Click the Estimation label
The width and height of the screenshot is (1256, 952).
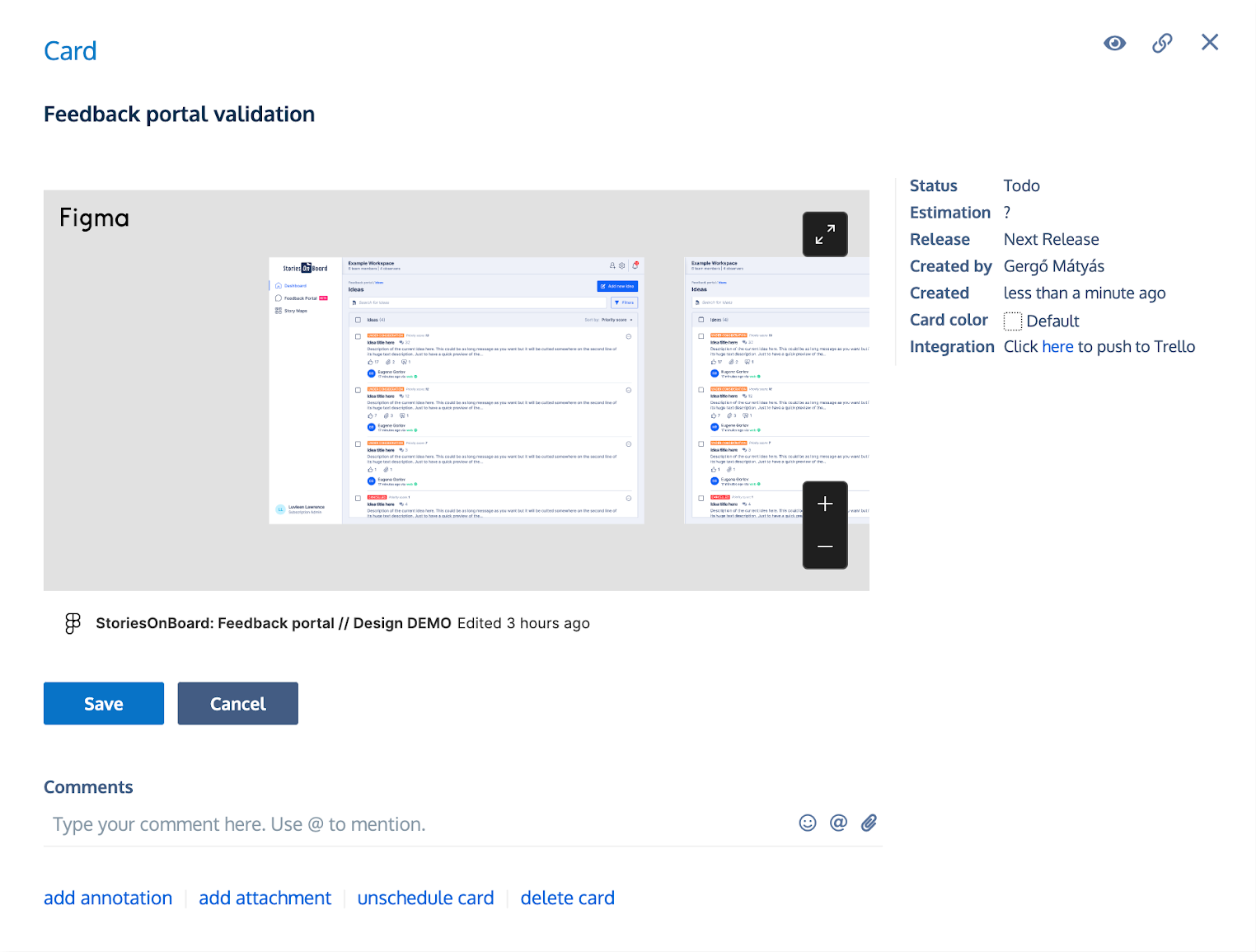point(950,213)
